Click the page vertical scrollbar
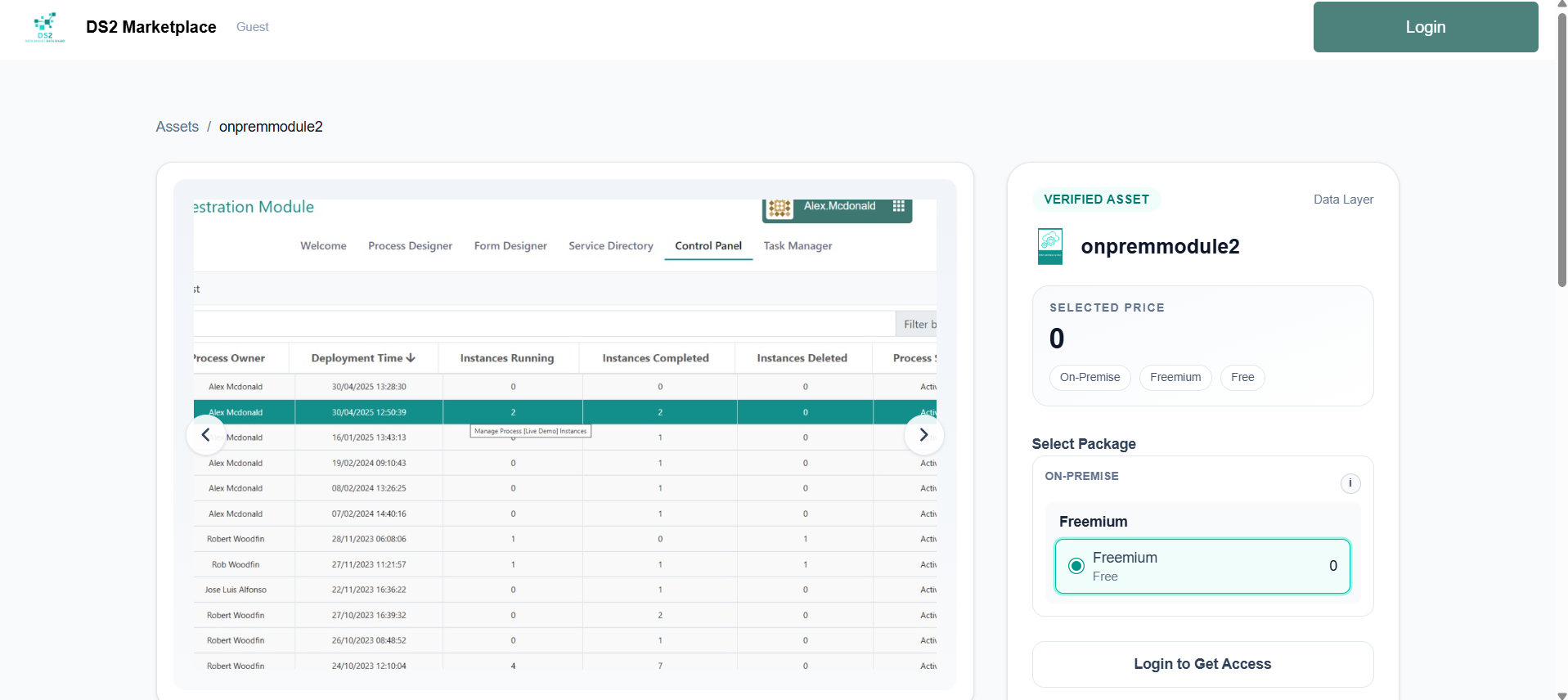This screenshot has height=700, width=1568. 1561,150
